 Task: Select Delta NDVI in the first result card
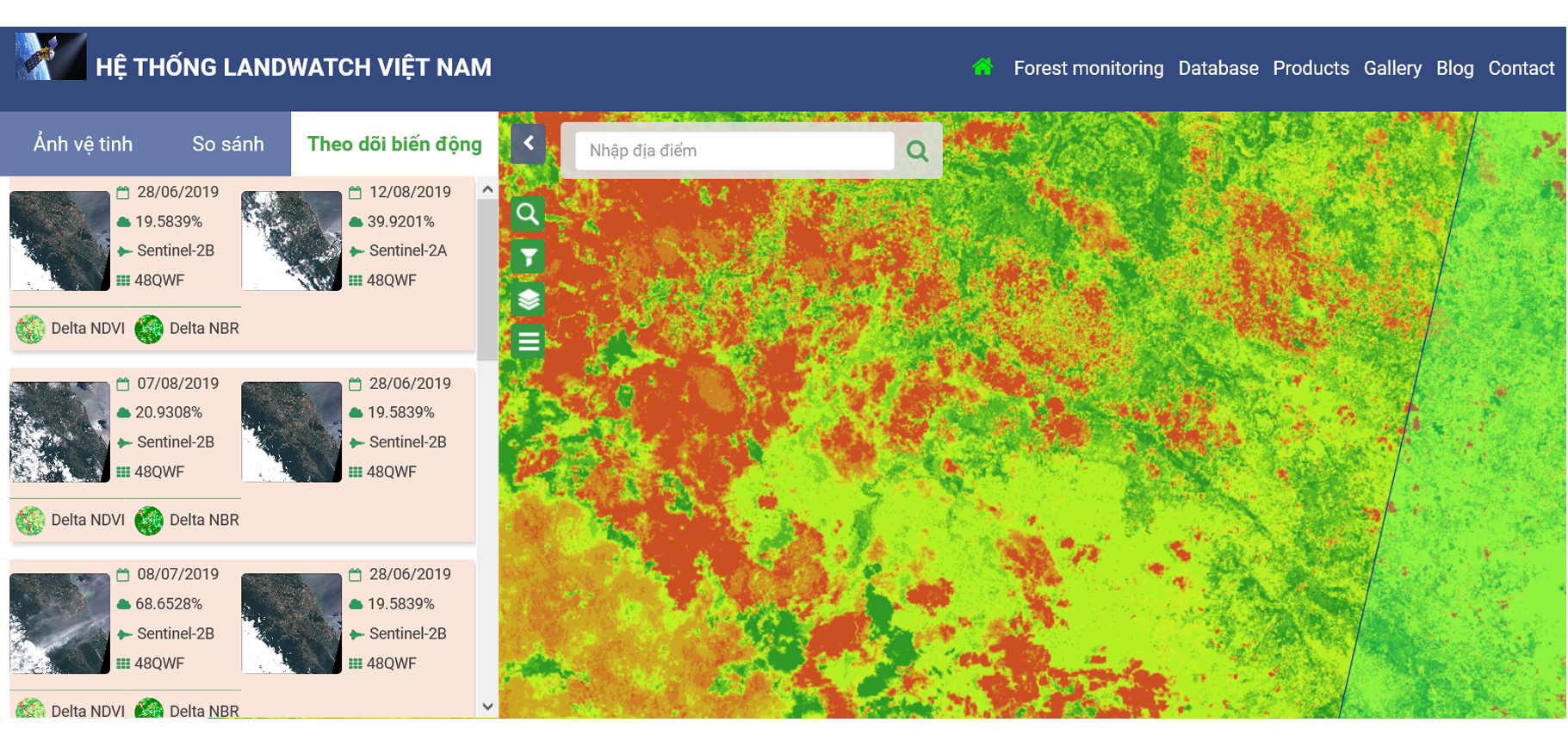[x=71, y=329]
